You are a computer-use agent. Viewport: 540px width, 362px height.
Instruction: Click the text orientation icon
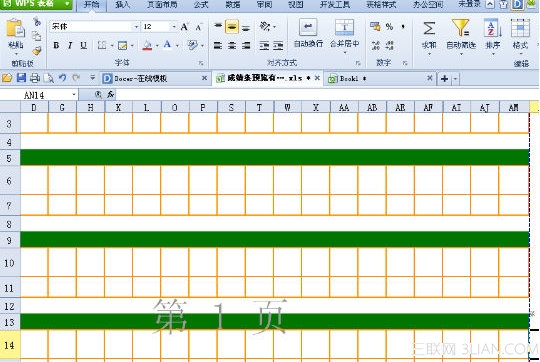tap(264, 26)
